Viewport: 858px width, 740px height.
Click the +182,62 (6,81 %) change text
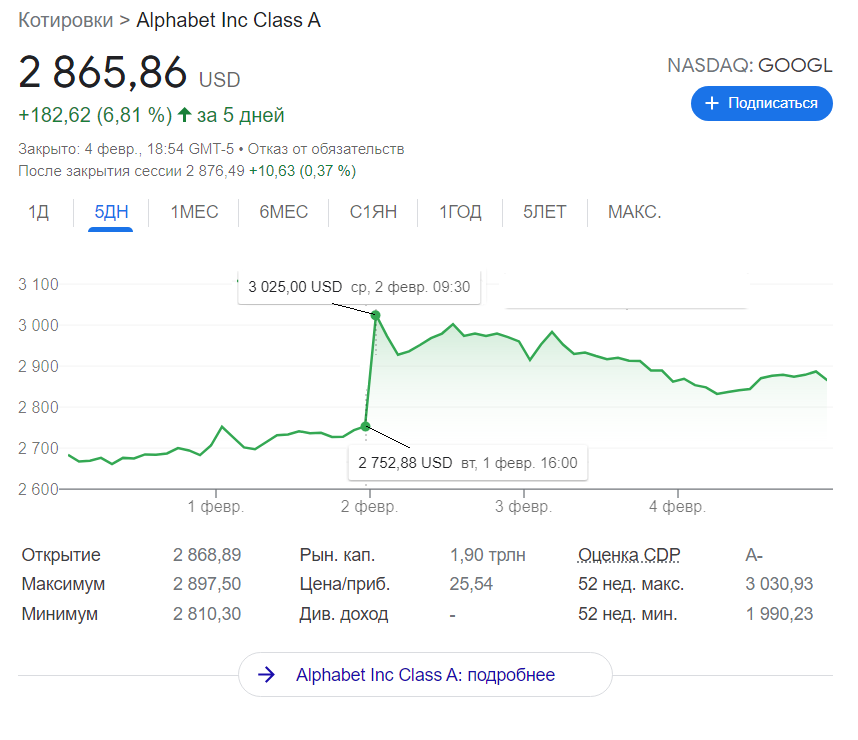[95, 115]
